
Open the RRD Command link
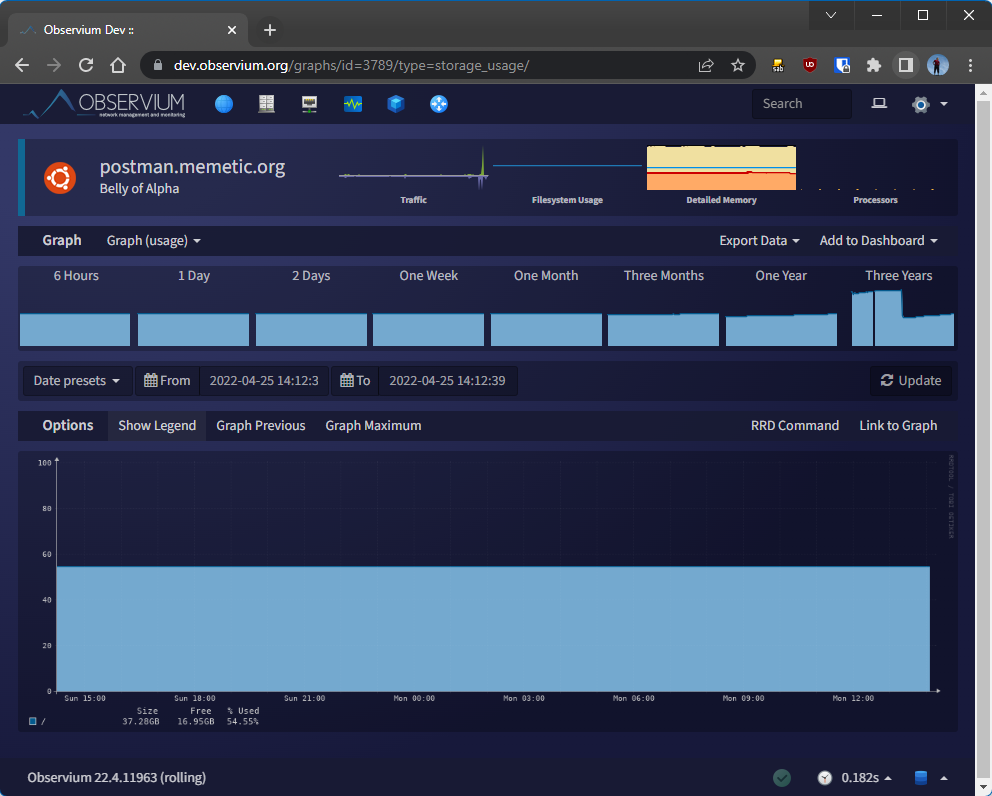[x=795, y=425]
